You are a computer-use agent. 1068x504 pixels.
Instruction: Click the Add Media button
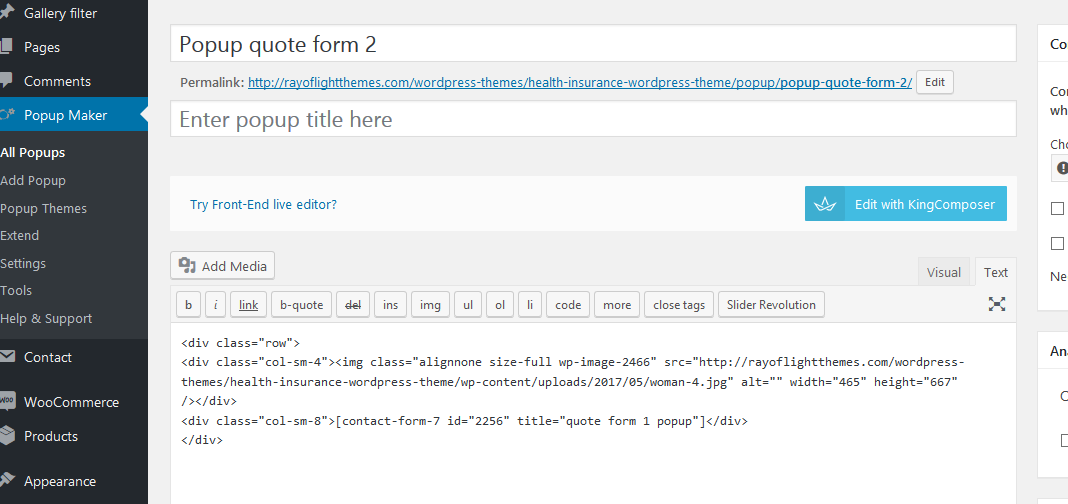(x=222, y=266)
